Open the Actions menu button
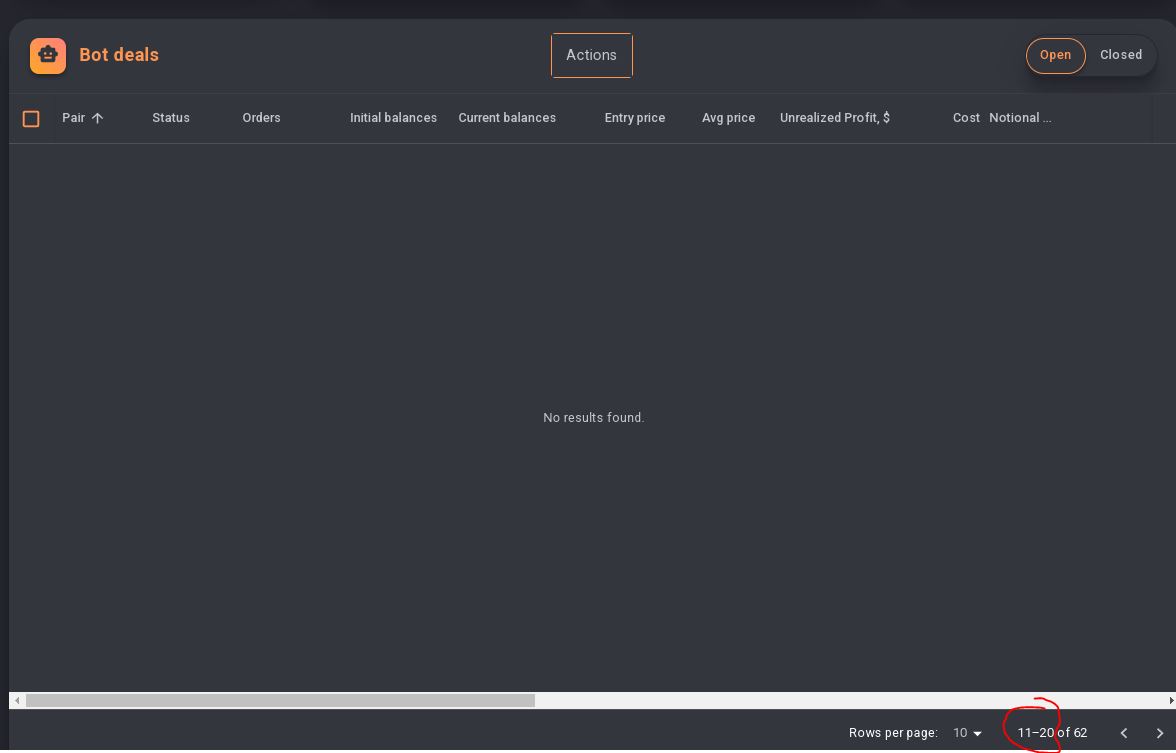This screenshot has height=753, width=1176. (x=592, y=56)
